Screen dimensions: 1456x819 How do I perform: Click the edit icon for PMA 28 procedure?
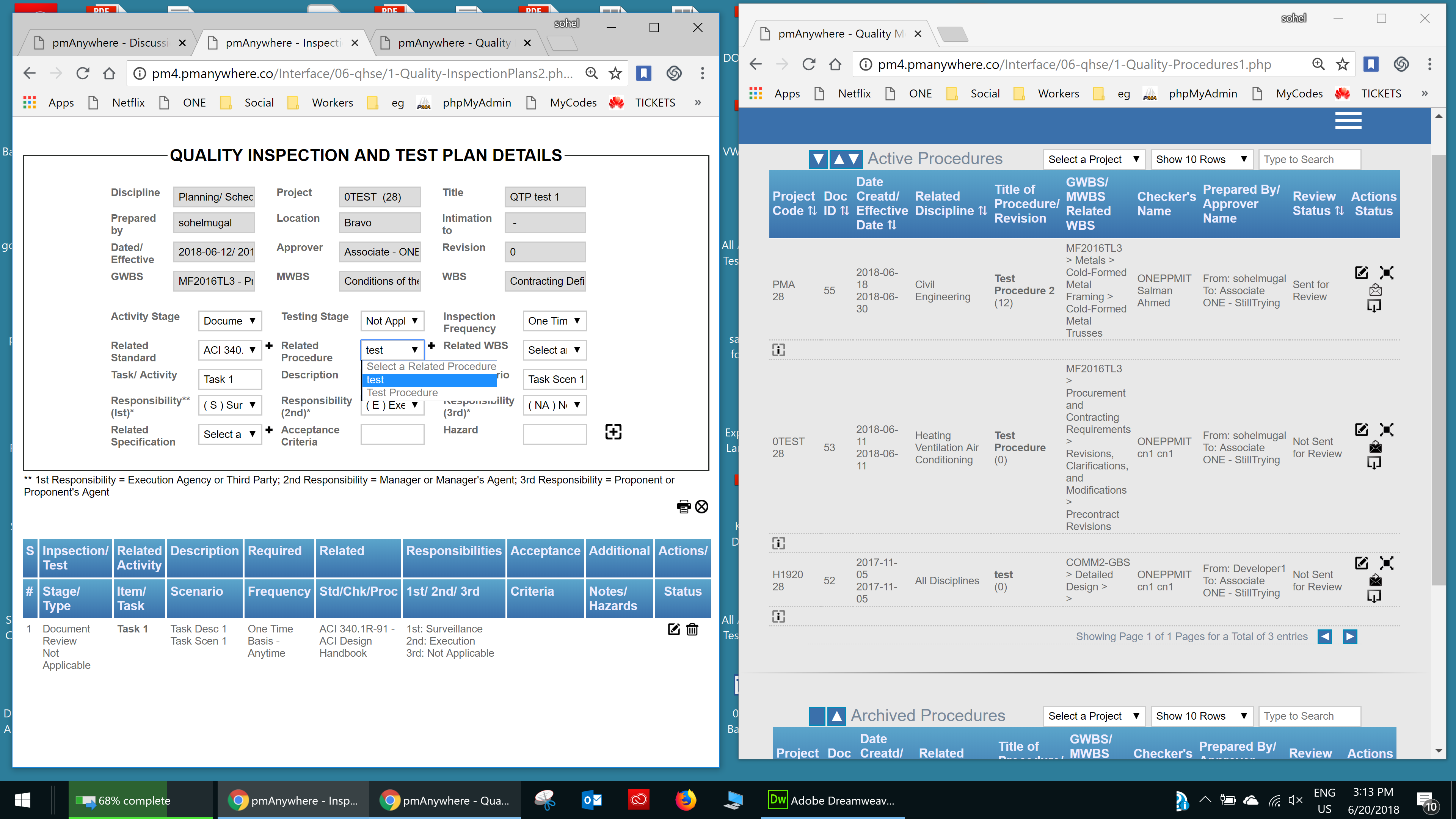(x=1361, y=273)
